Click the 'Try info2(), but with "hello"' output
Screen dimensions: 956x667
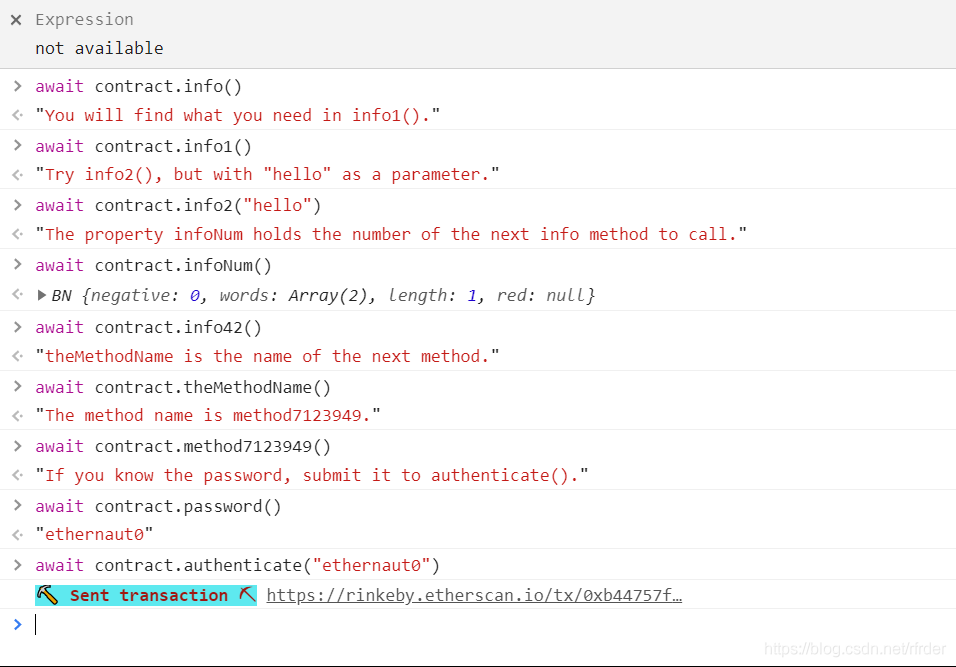[267, 174]
